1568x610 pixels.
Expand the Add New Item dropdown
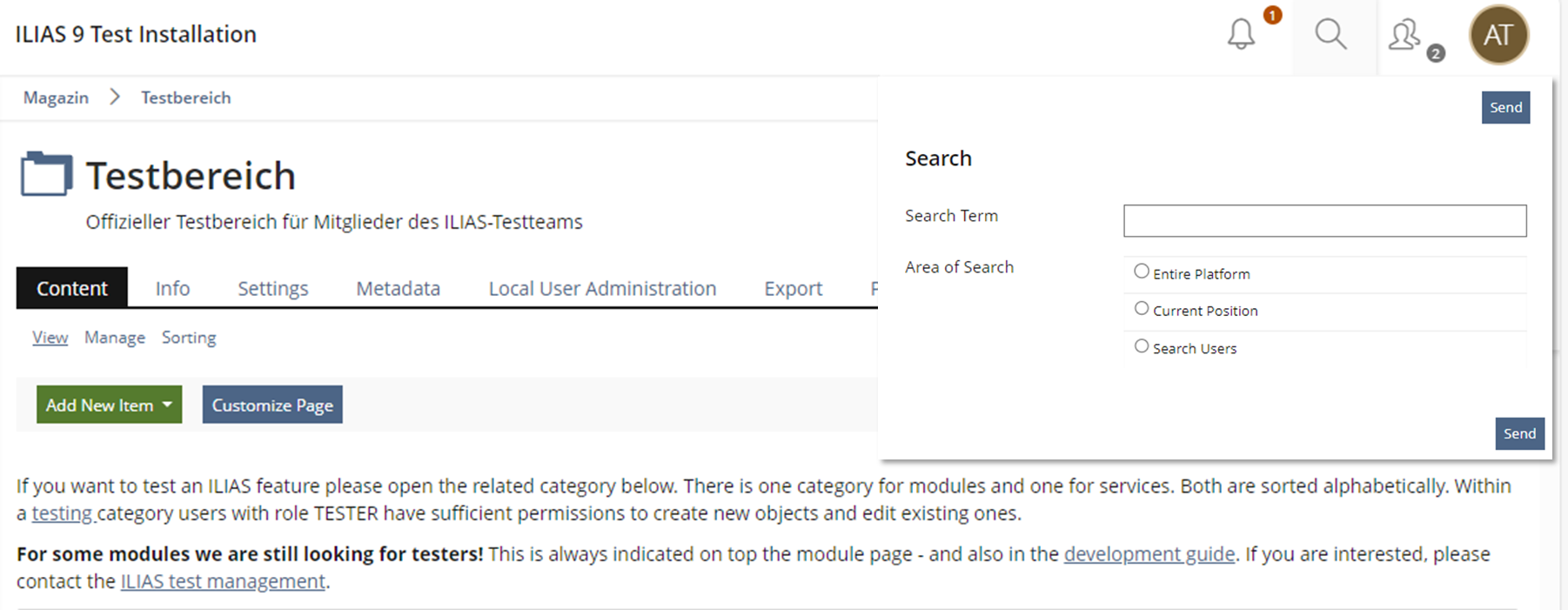tap(109, 405)
